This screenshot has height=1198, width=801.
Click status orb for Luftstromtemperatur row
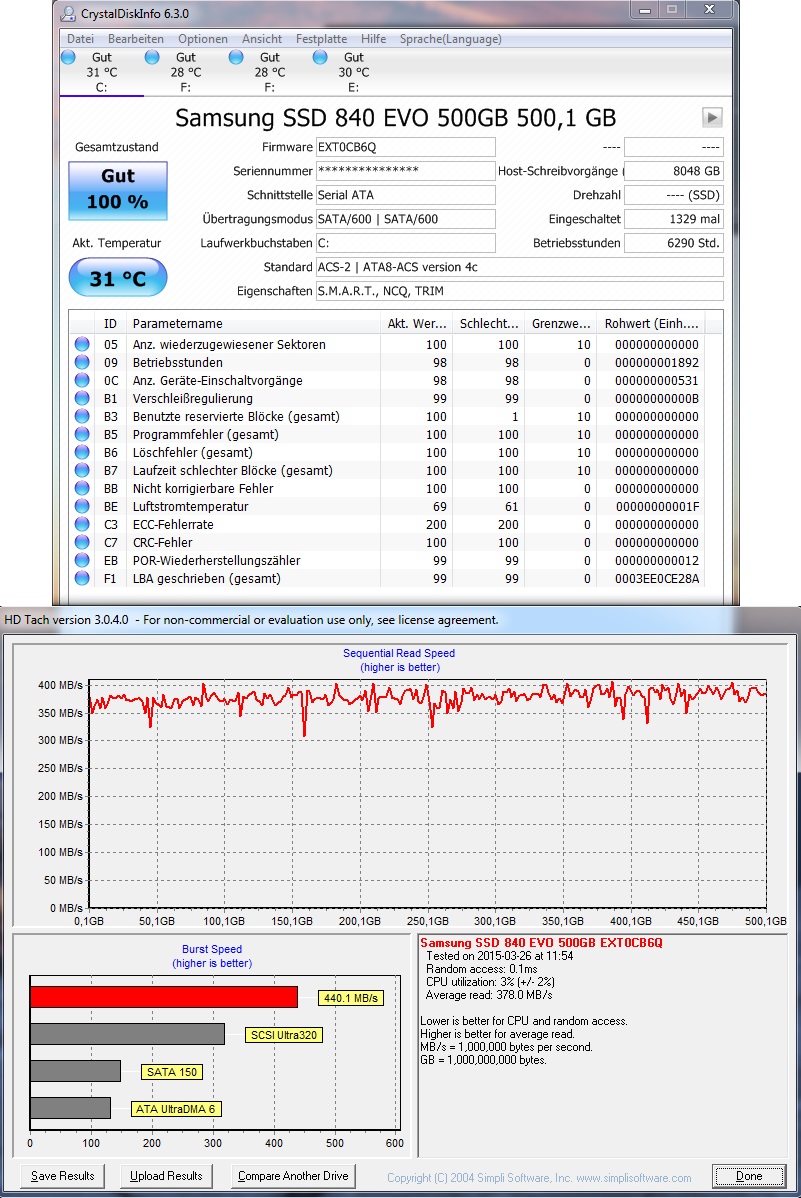[82, 506]
